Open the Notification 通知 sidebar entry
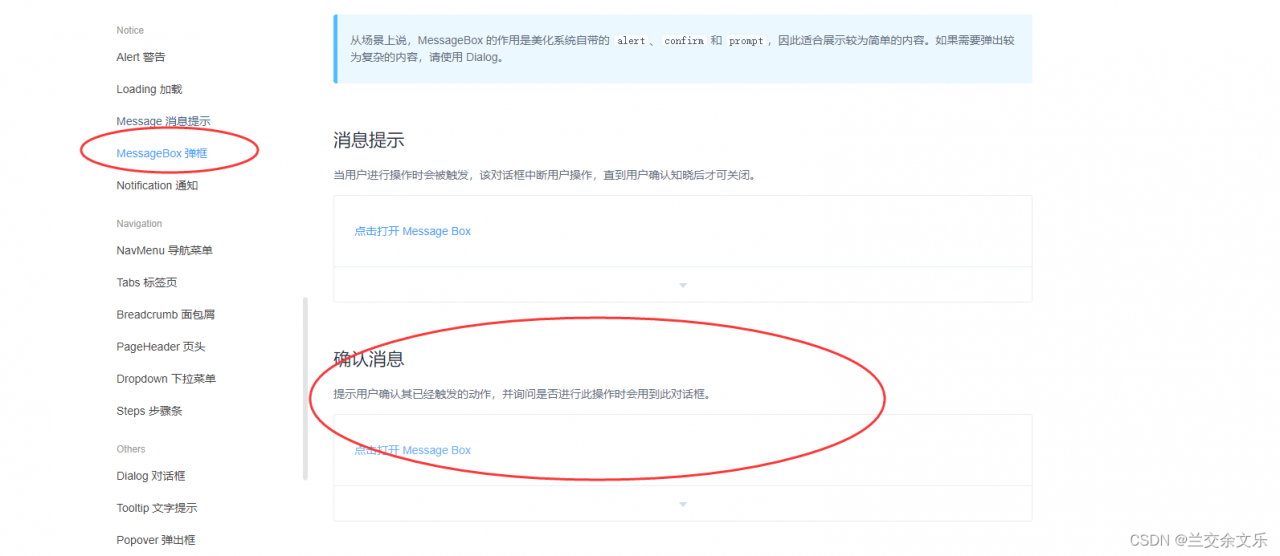 pyautogui.click(x=157, y=185)
